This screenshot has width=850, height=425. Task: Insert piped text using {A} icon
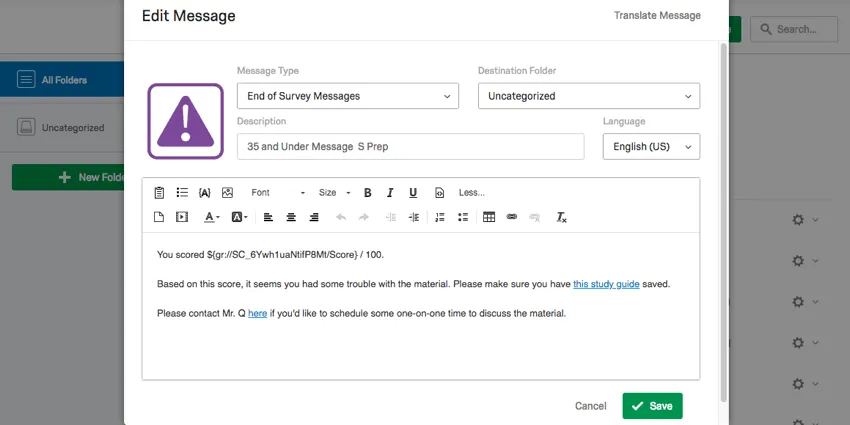204,193
